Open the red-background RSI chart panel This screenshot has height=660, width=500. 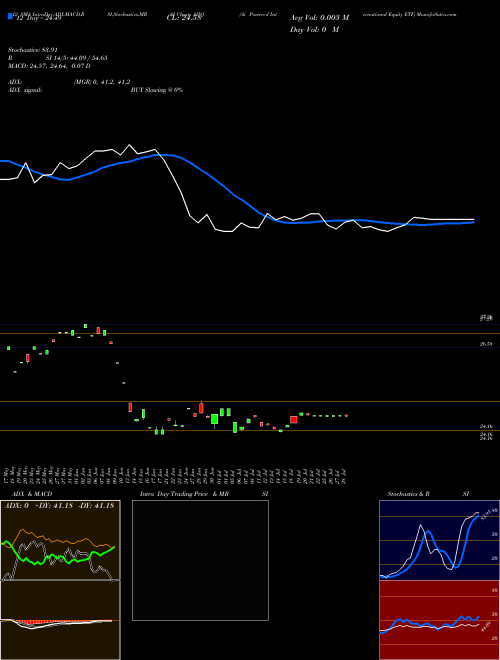tap(439, 620)
